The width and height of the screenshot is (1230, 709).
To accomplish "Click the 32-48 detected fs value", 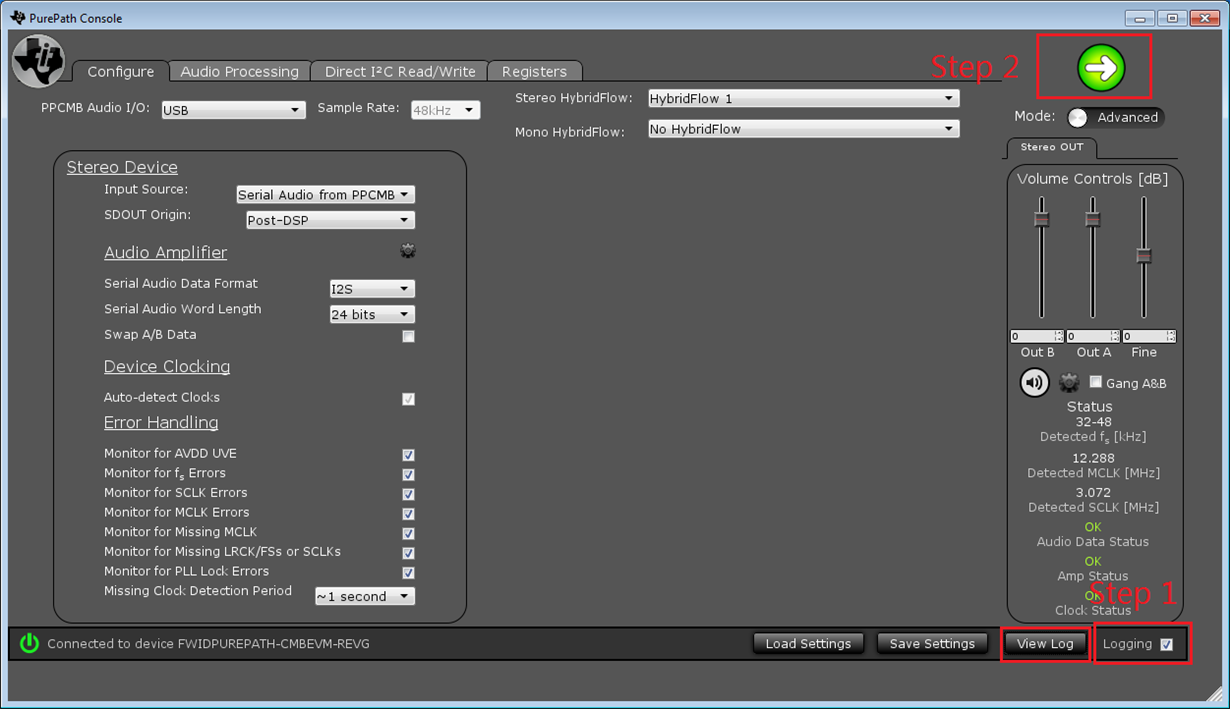I will (1093, 422).
